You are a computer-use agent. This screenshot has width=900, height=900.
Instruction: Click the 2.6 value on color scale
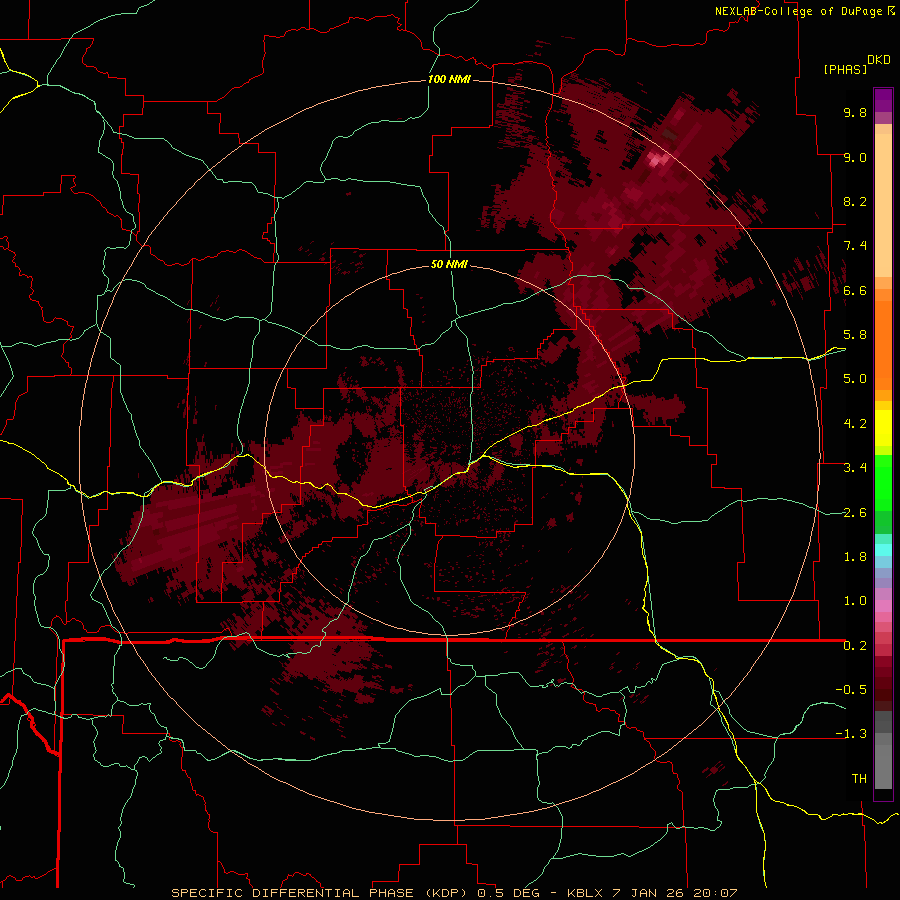(855, 513)
